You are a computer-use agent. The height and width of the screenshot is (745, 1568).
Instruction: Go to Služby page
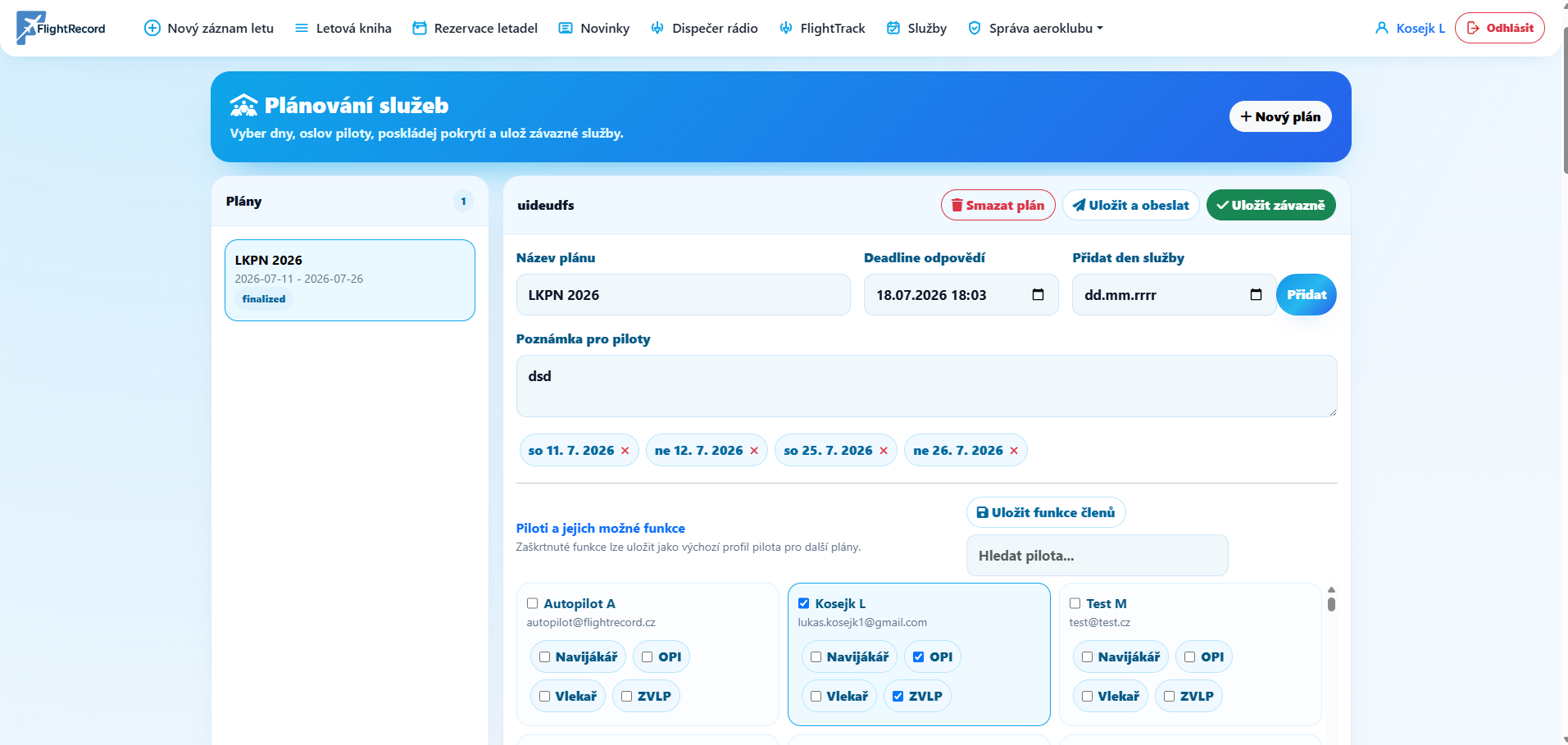coord(916,28)
